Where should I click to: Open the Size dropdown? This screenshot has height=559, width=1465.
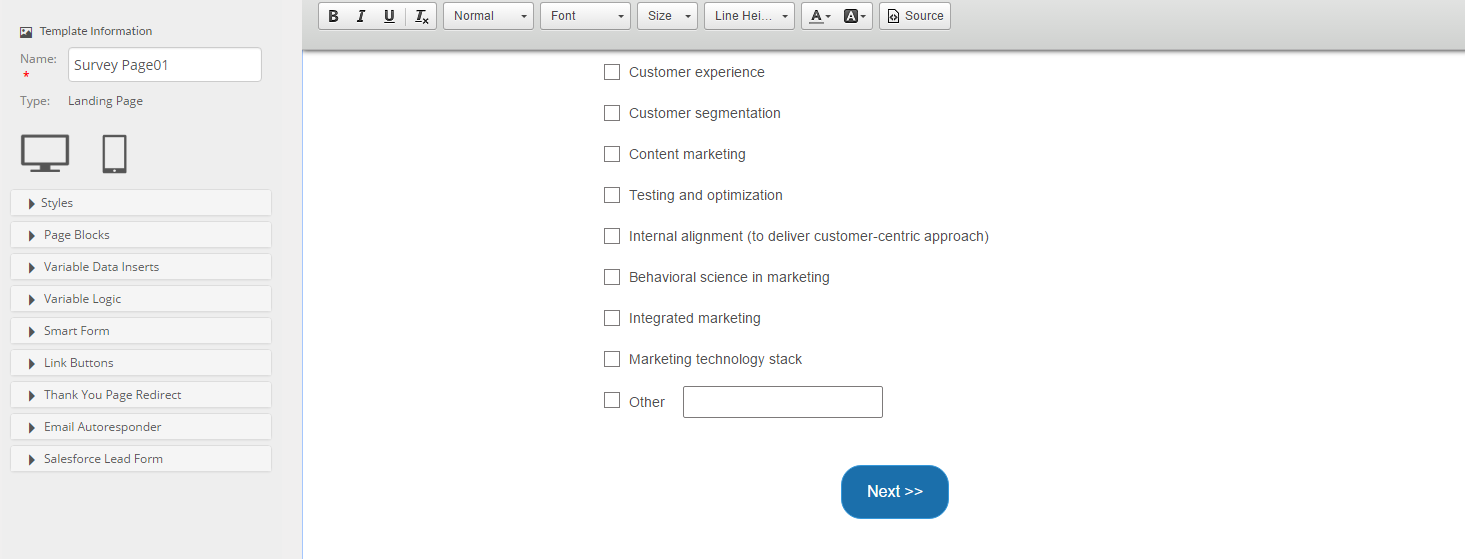coord(667,16)
